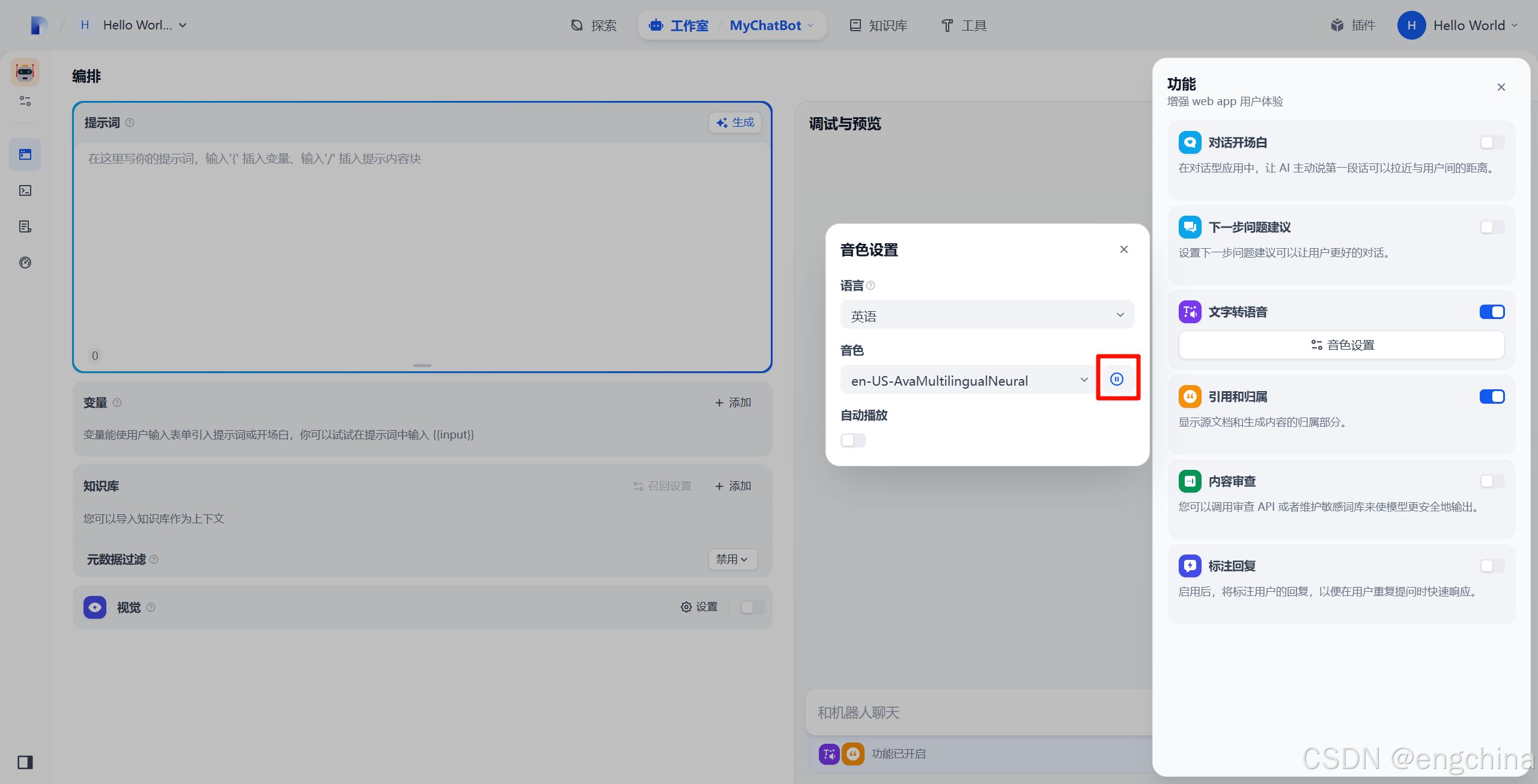Image resolution: width=1538 pixels, height=784 pixels.
Task: Pause the voice preview playback
Action: [1116, 379]
